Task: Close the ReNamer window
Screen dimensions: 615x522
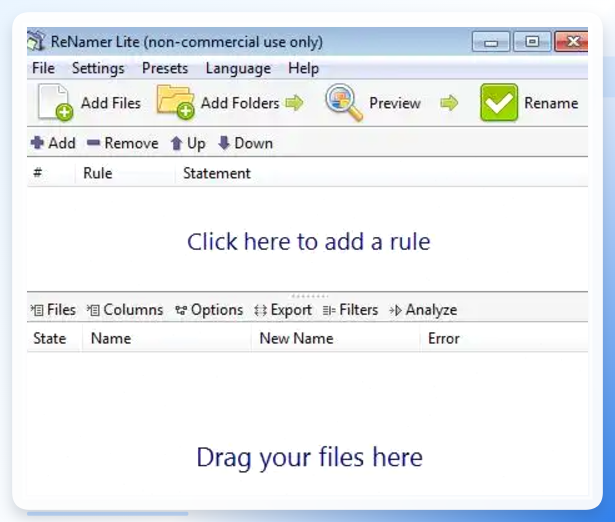Action: (x=571, y=41)
